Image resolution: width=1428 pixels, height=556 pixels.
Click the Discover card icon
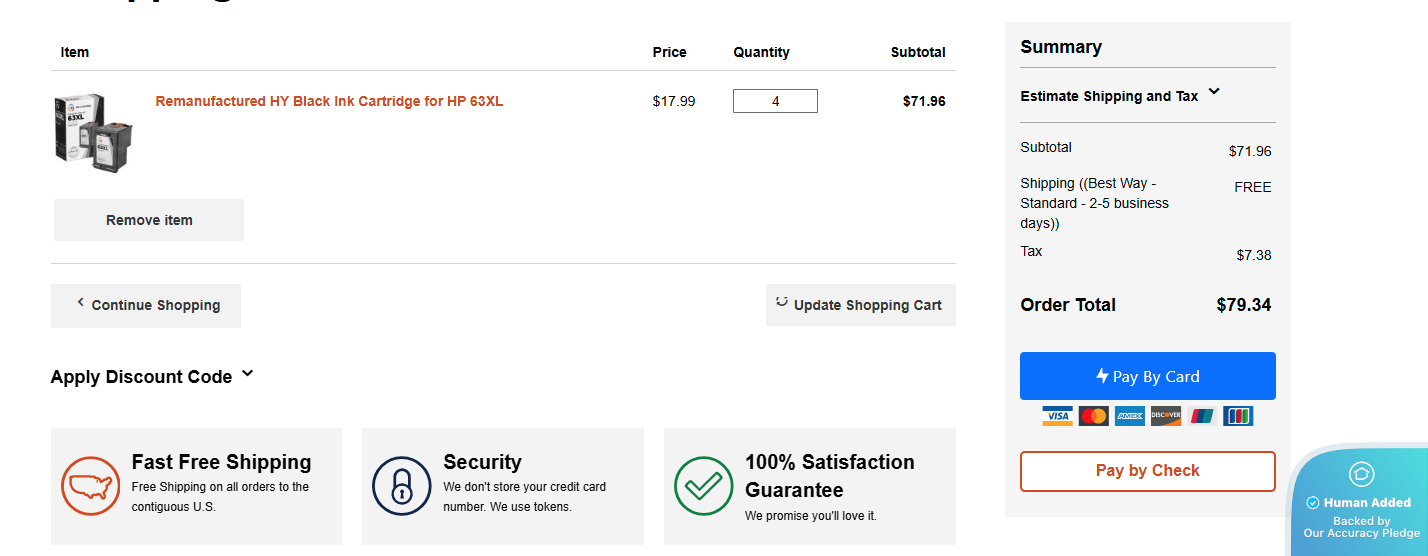(1166, 416)
